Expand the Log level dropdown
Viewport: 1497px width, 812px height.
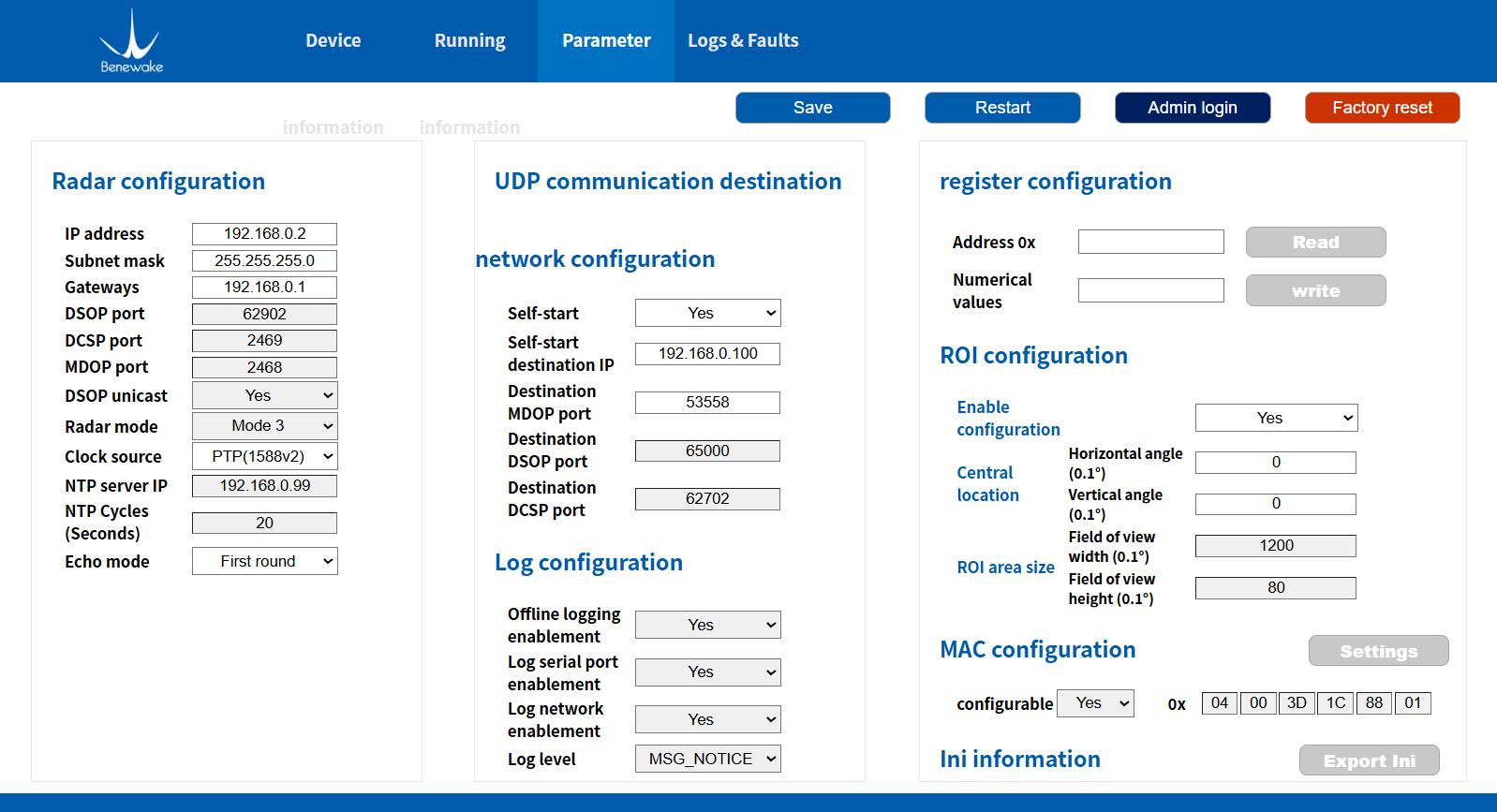click(x=708, y=759)
